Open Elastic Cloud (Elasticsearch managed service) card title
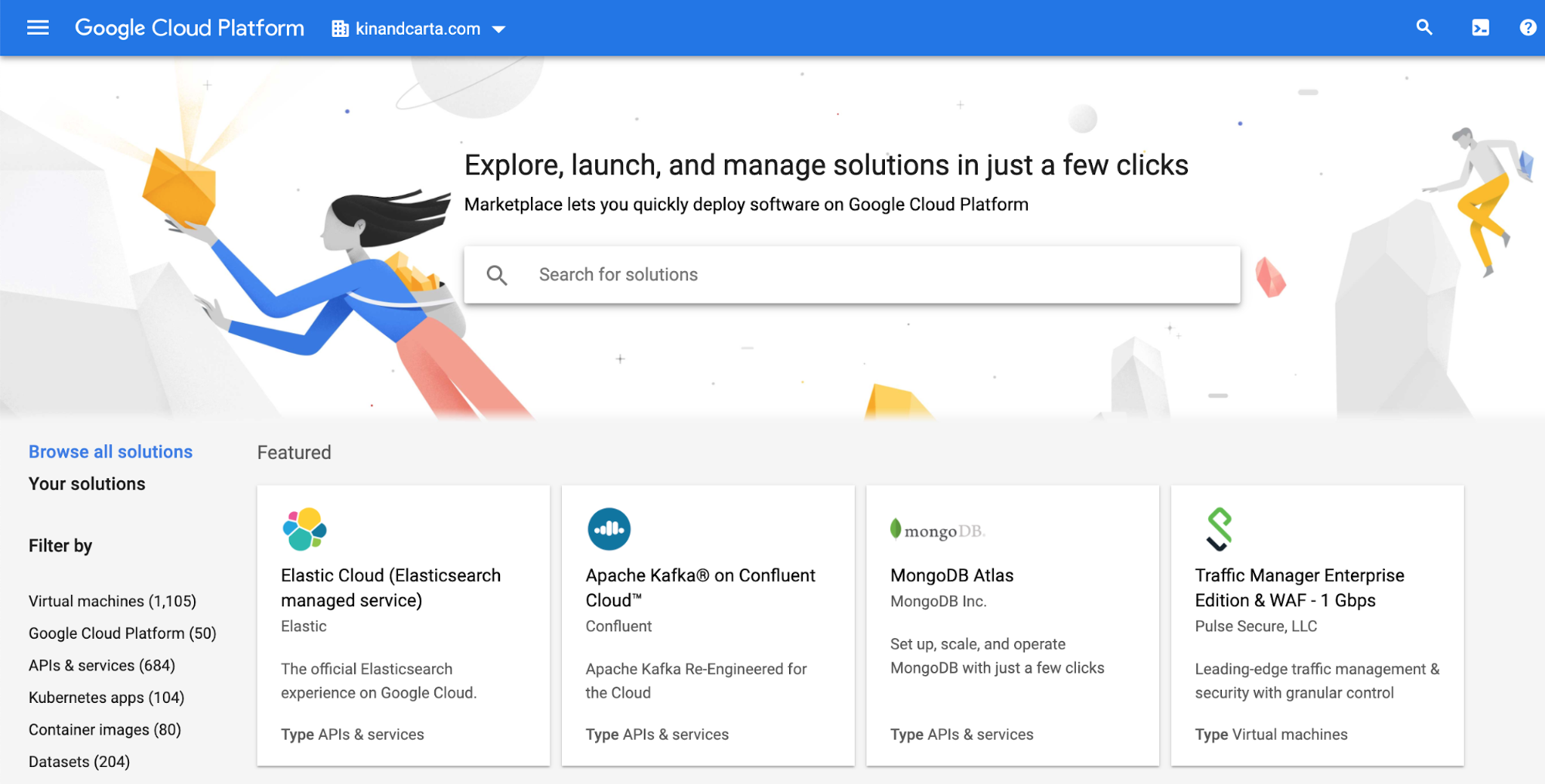Image resolution: width=1545 pixels, height=784 pixels. click(391, 588)
